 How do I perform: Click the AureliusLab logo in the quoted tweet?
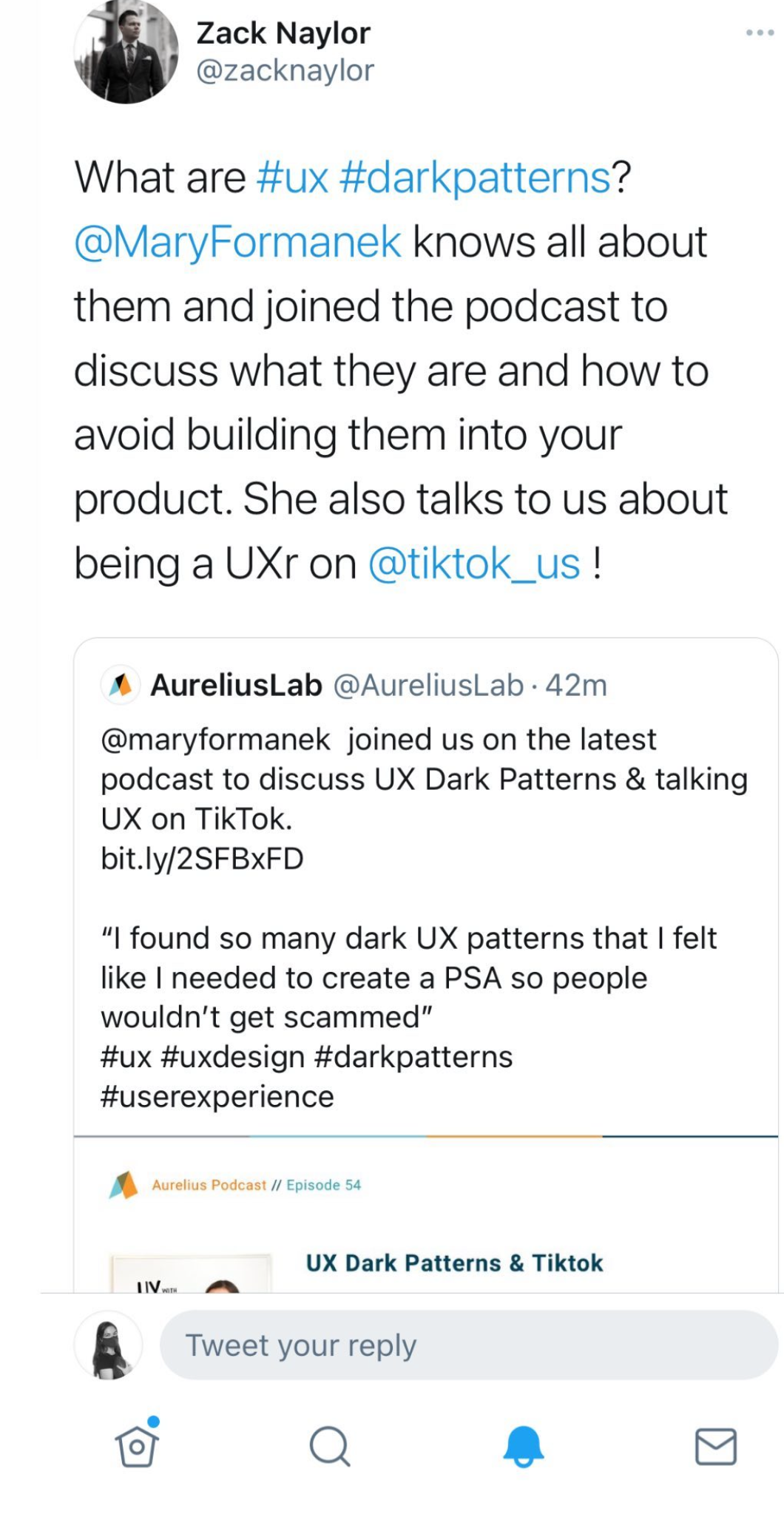pos(121,686)
